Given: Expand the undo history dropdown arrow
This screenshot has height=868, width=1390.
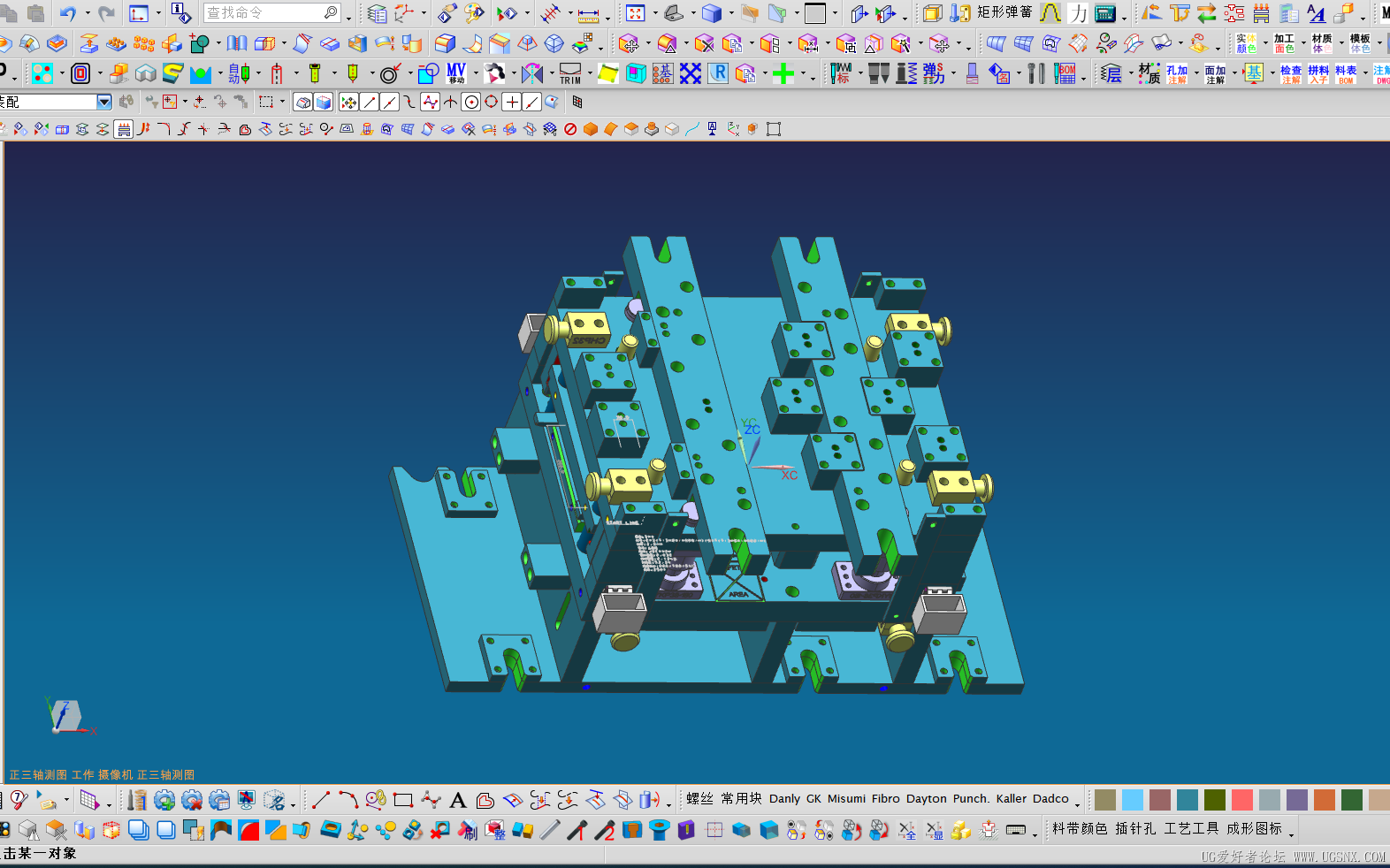Looking at the screenshot, I should [x=87, y=14].
